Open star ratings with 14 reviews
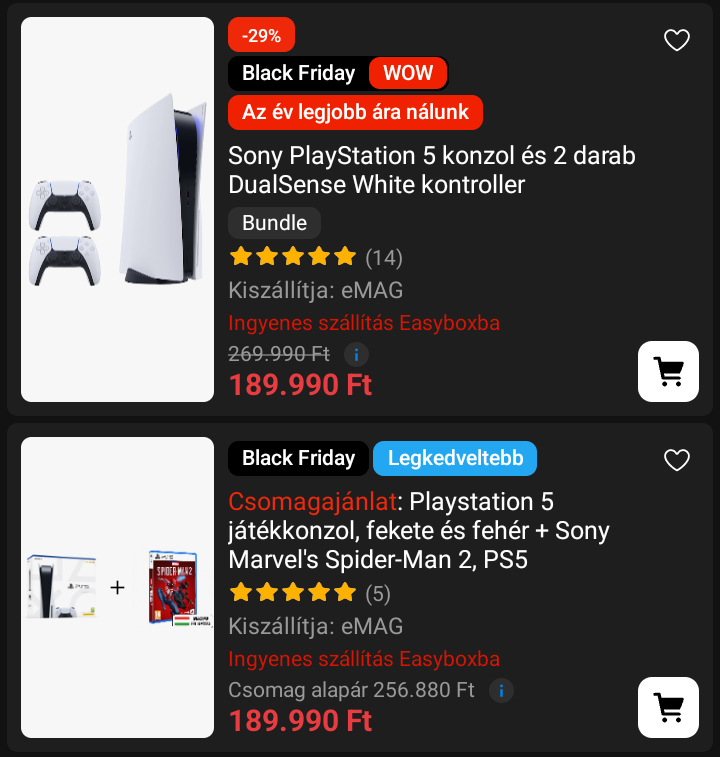This screenshot has width=720, height=757. click(314, 258)
